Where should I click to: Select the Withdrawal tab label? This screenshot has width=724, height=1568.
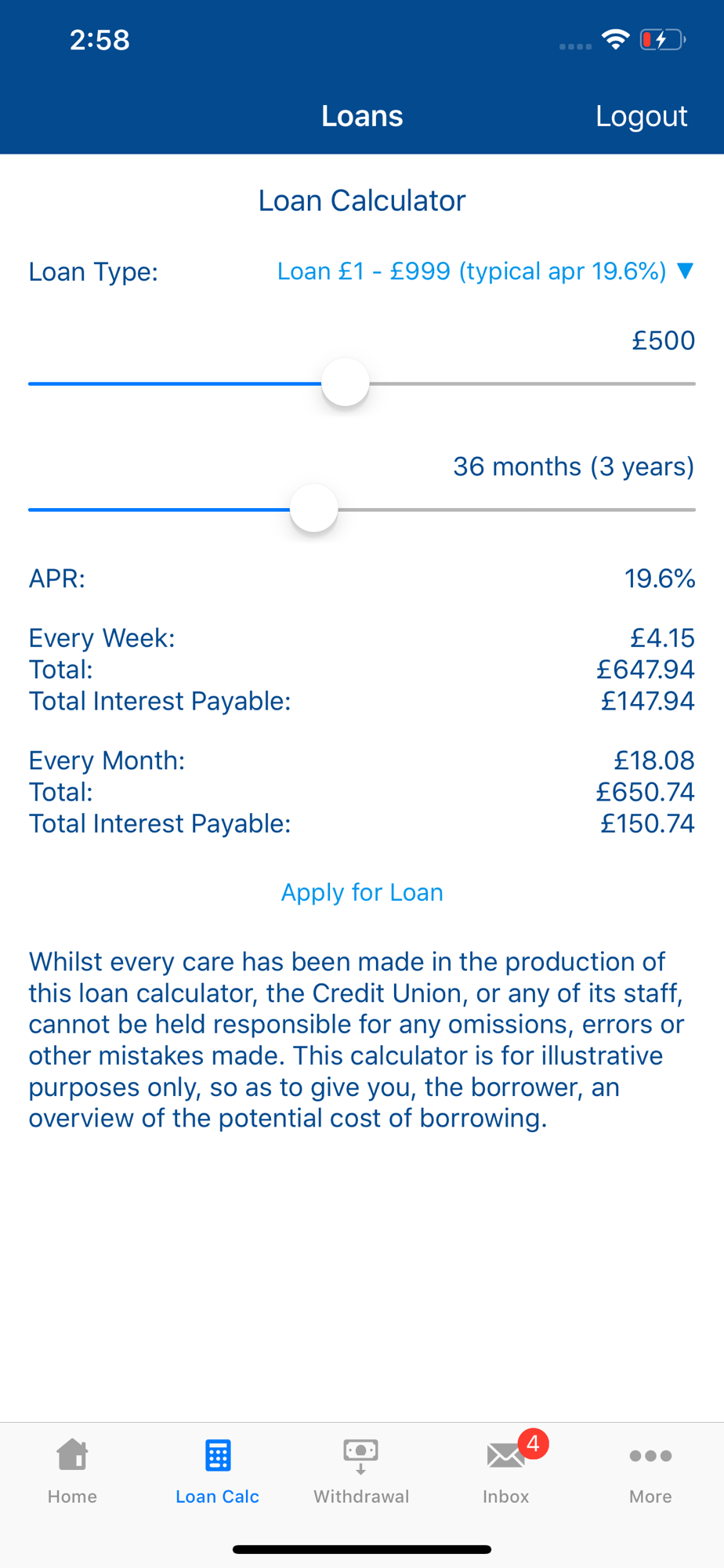361,1496
